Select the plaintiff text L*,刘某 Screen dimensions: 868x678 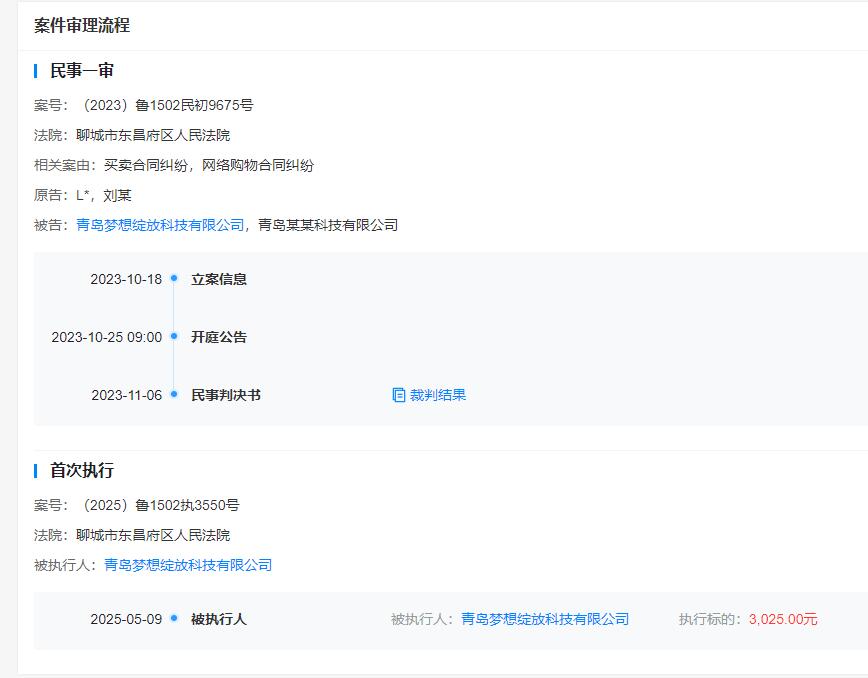(104, 195)
